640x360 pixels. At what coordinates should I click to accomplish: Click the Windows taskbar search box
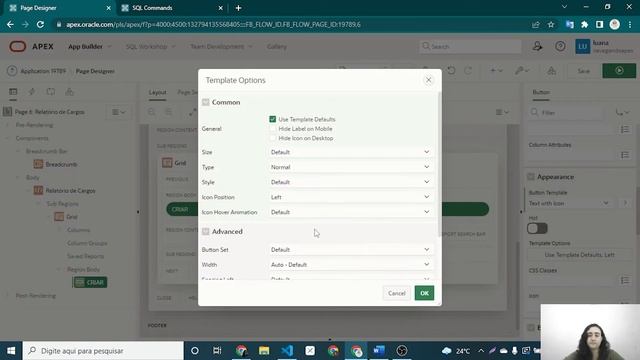(x=103, y=351)
